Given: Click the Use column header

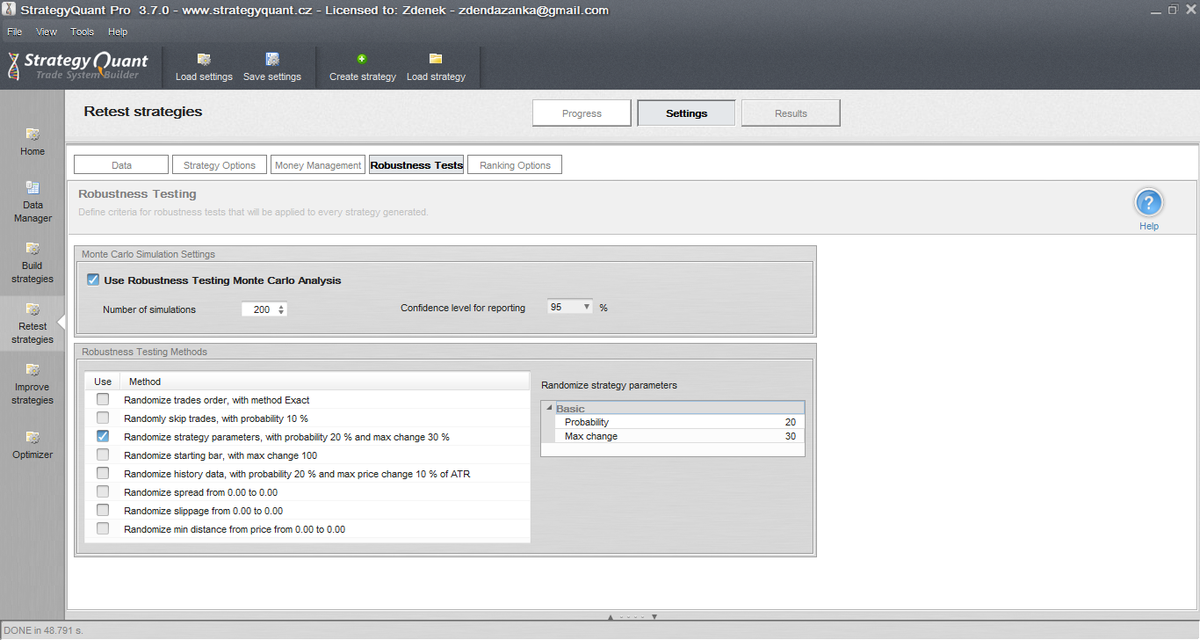Looking at the screenshot, I should pyautogui.click(x=103, y=381).
